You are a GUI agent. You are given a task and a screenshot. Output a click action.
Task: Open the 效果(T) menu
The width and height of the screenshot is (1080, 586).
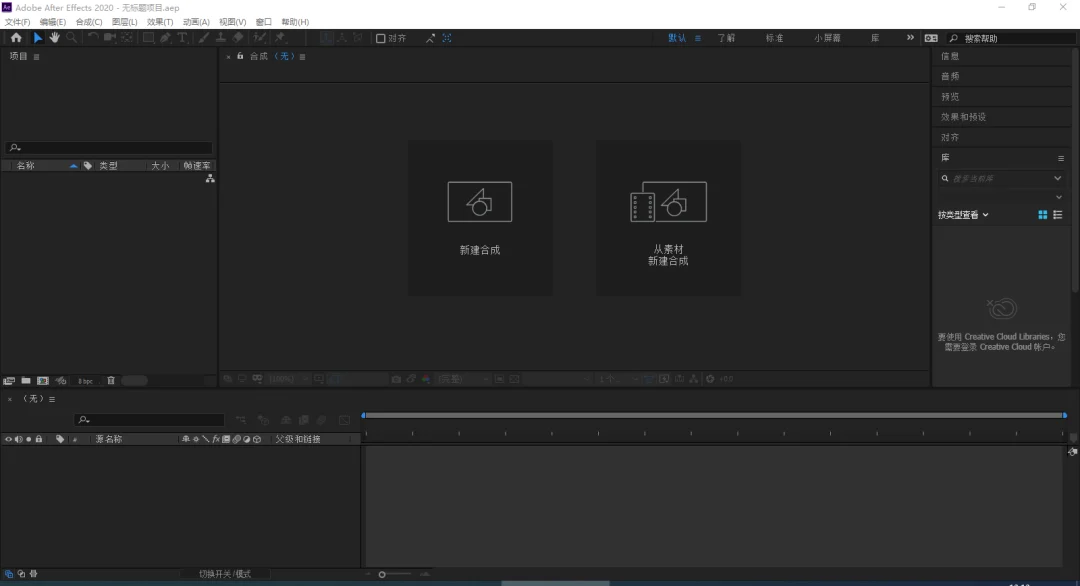click(160, 22)
